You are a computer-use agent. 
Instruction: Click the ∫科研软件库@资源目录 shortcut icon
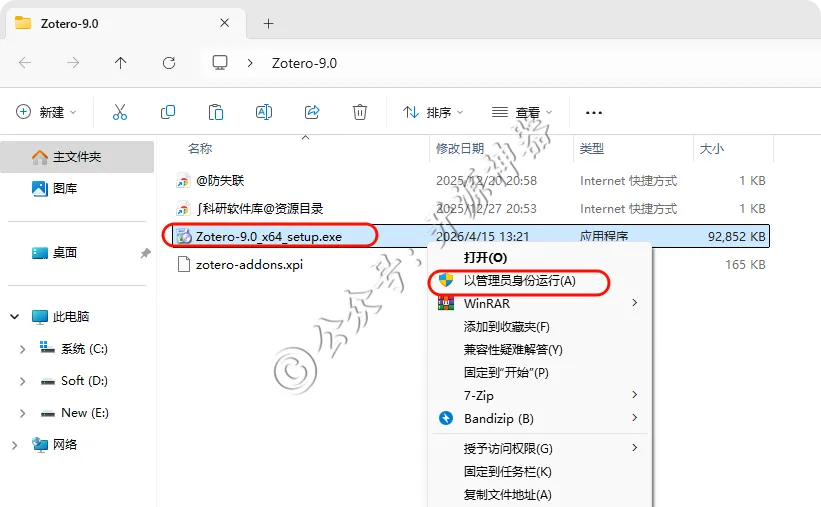(183, 208)
